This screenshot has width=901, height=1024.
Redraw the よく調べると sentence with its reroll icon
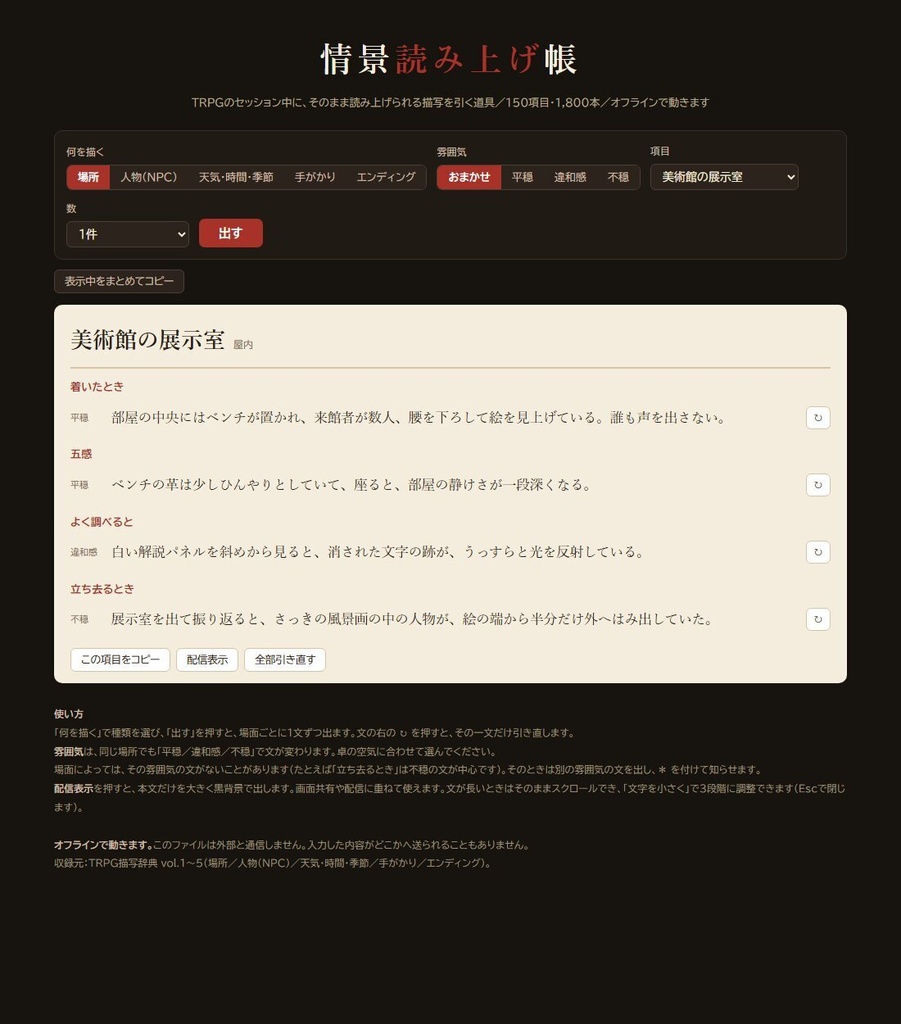[818, 552]
